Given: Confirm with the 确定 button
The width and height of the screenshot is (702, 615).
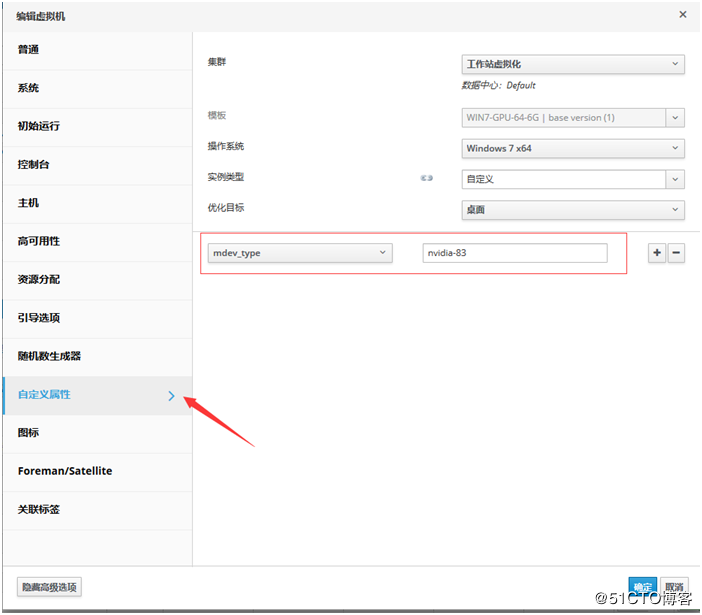Looking at the screenshot, I should pos(642,586).
